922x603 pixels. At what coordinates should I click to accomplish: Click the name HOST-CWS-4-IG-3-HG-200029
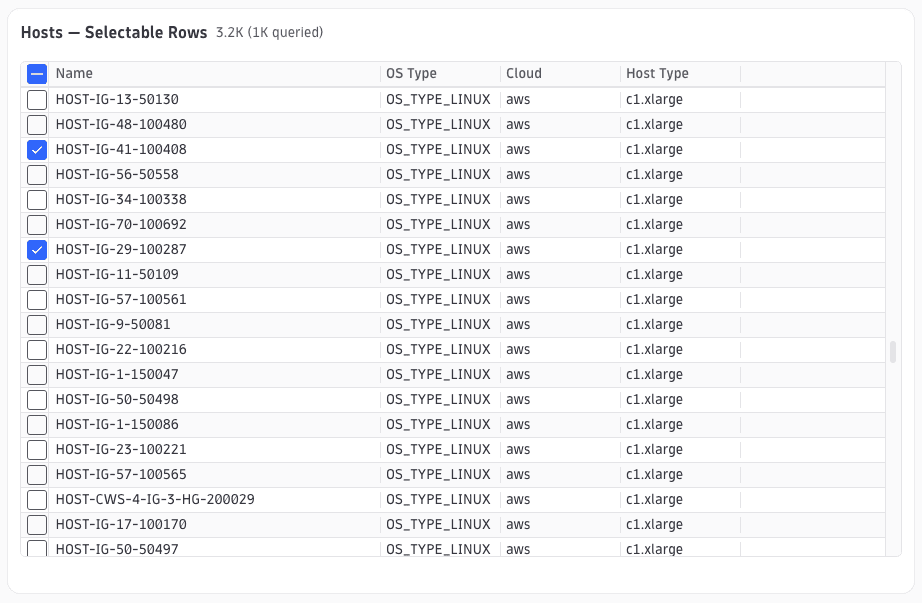tap(155, 499)
